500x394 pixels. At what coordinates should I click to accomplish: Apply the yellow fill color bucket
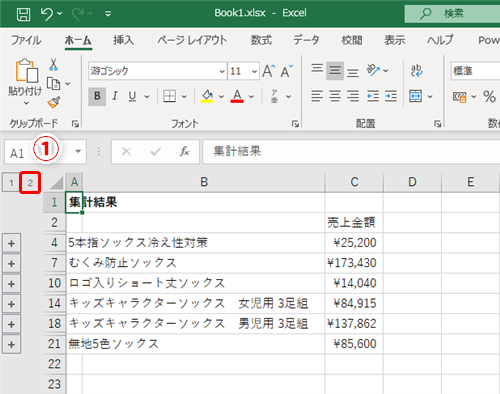pos(207,96)
